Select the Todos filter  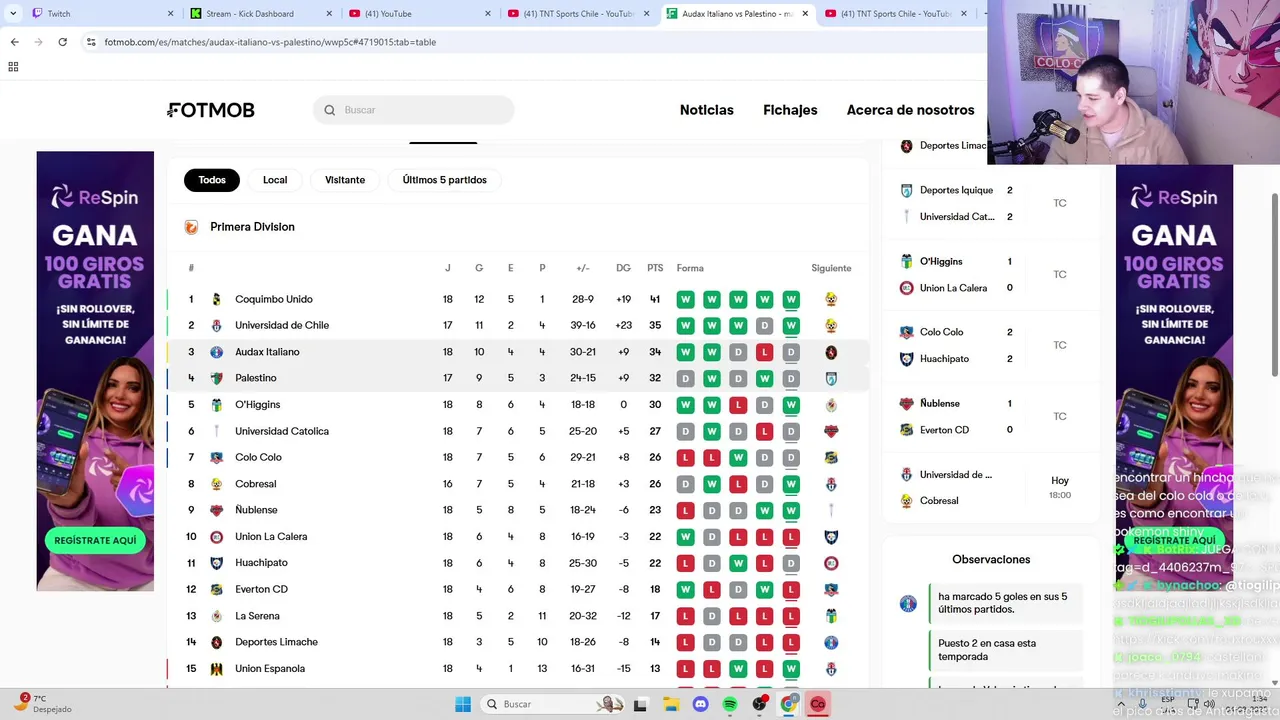point(212,180)
